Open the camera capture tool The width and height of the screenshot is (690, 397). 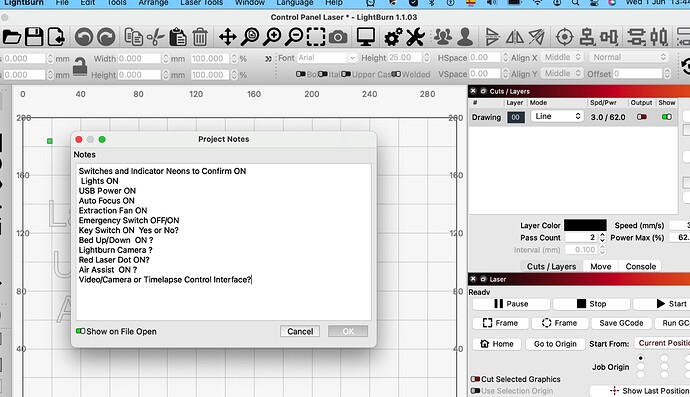[338, 37]
